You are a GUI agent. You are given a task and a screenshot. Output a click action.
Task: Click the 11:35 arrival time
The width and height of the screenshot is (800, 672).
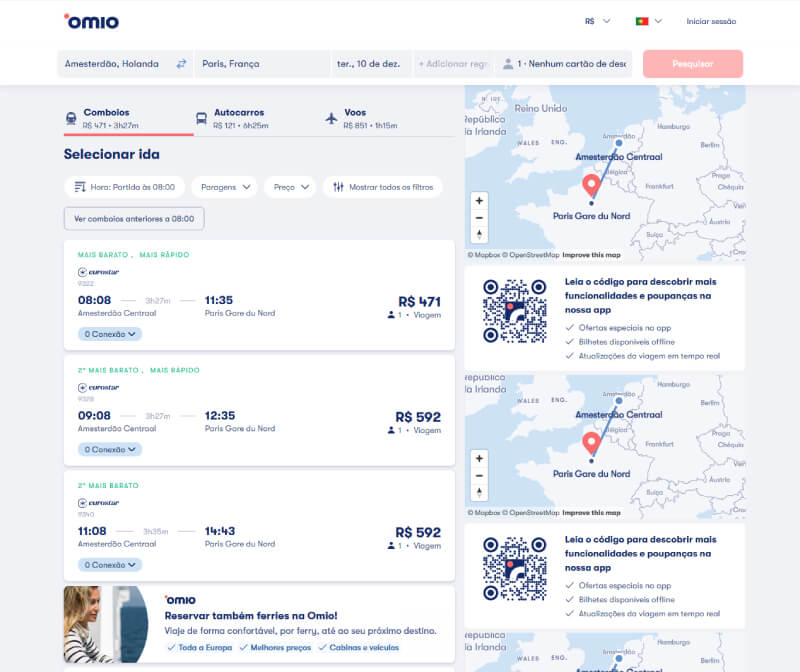pyautogui.click(x=219, y=300)
